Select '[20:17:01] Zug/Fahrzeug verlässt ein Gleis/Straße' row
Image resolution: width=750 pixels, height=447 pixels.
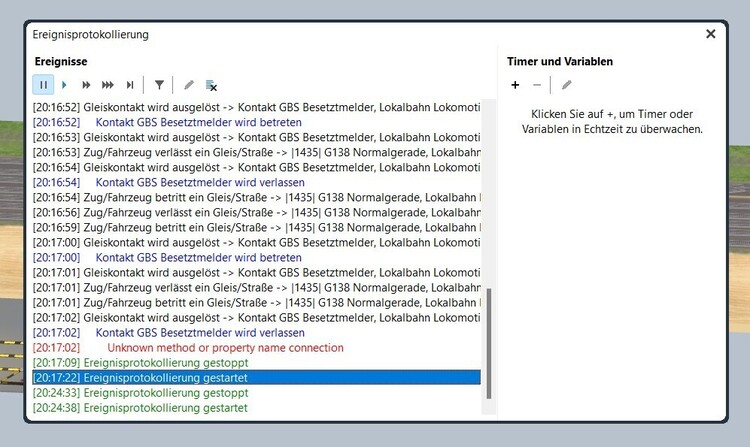(256, 287)
